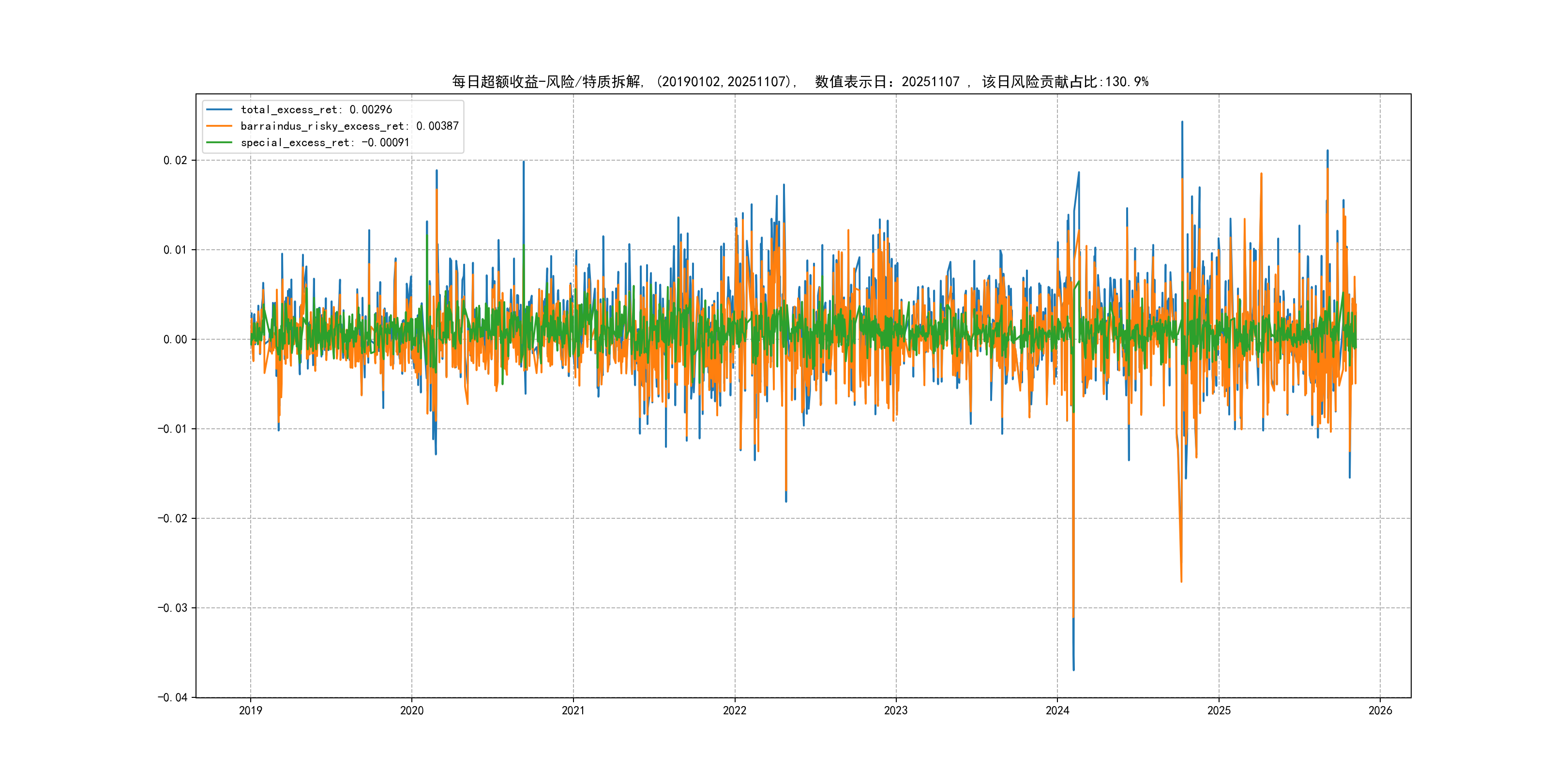Viewport: 1568px width, 784px height.
Task: Click the green special_excess_ret legend line
Action: (x=219, y=142)
